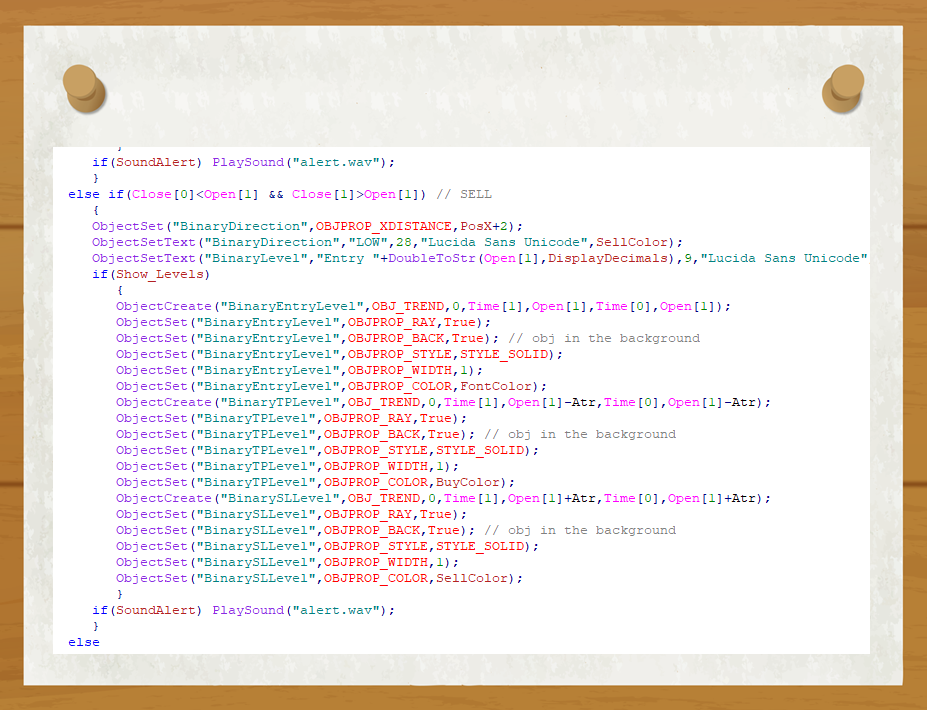Click the "else if" keyword before Close[0]
Image resolution: width=927 pixels, height=710 pixels.
point(96,194)
